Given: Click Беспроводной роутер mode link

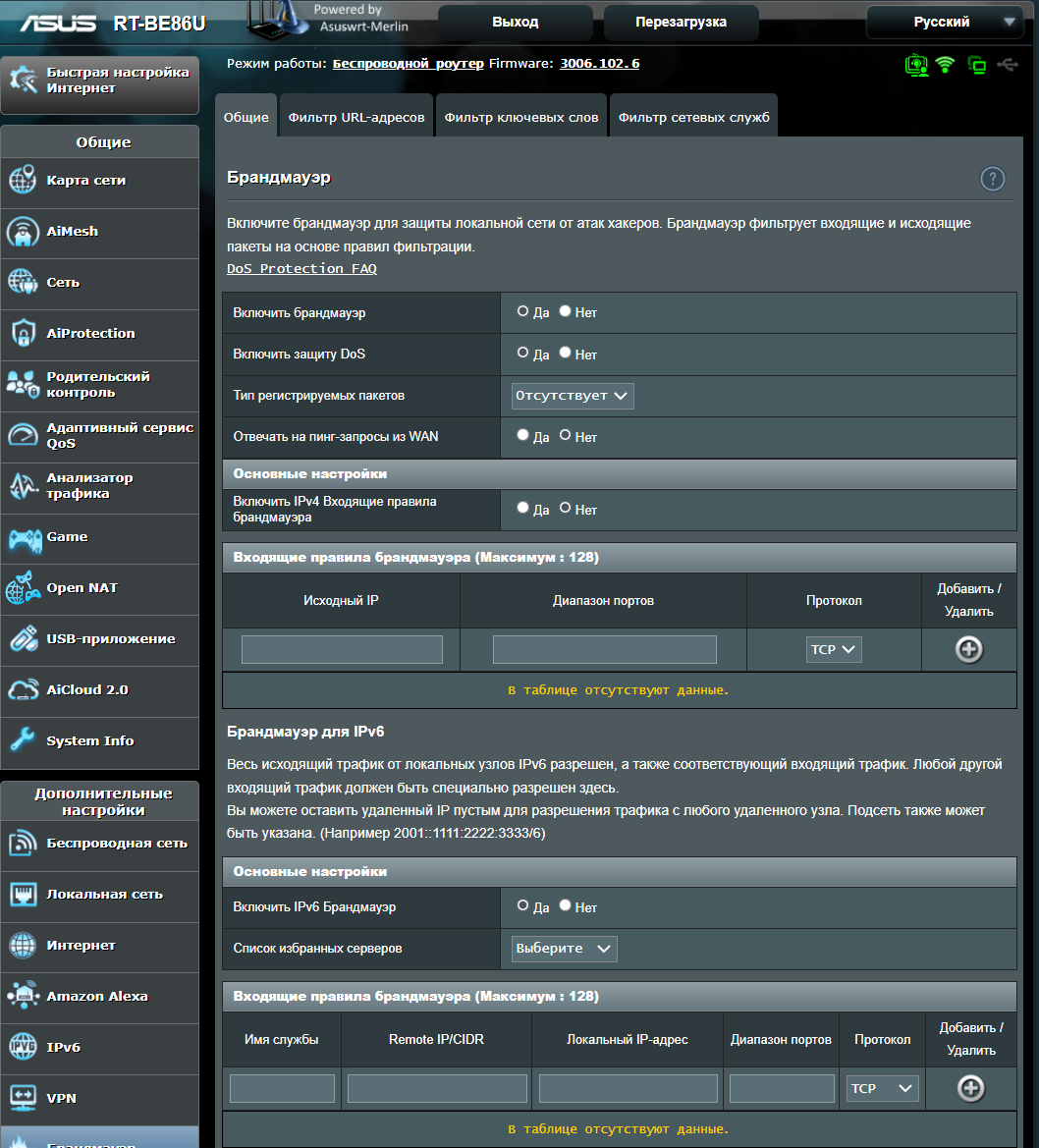Looking at the screenshot, I should coord(408,64).
